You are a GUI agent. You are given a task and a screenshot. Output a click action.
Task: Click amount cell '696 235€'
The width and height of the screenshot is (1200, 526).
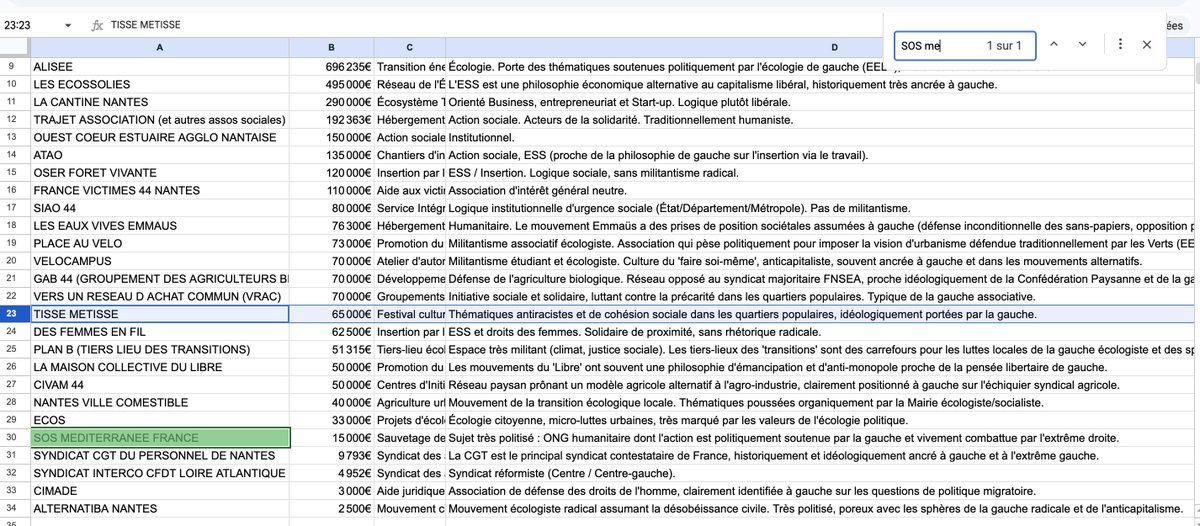click(332, 66)
